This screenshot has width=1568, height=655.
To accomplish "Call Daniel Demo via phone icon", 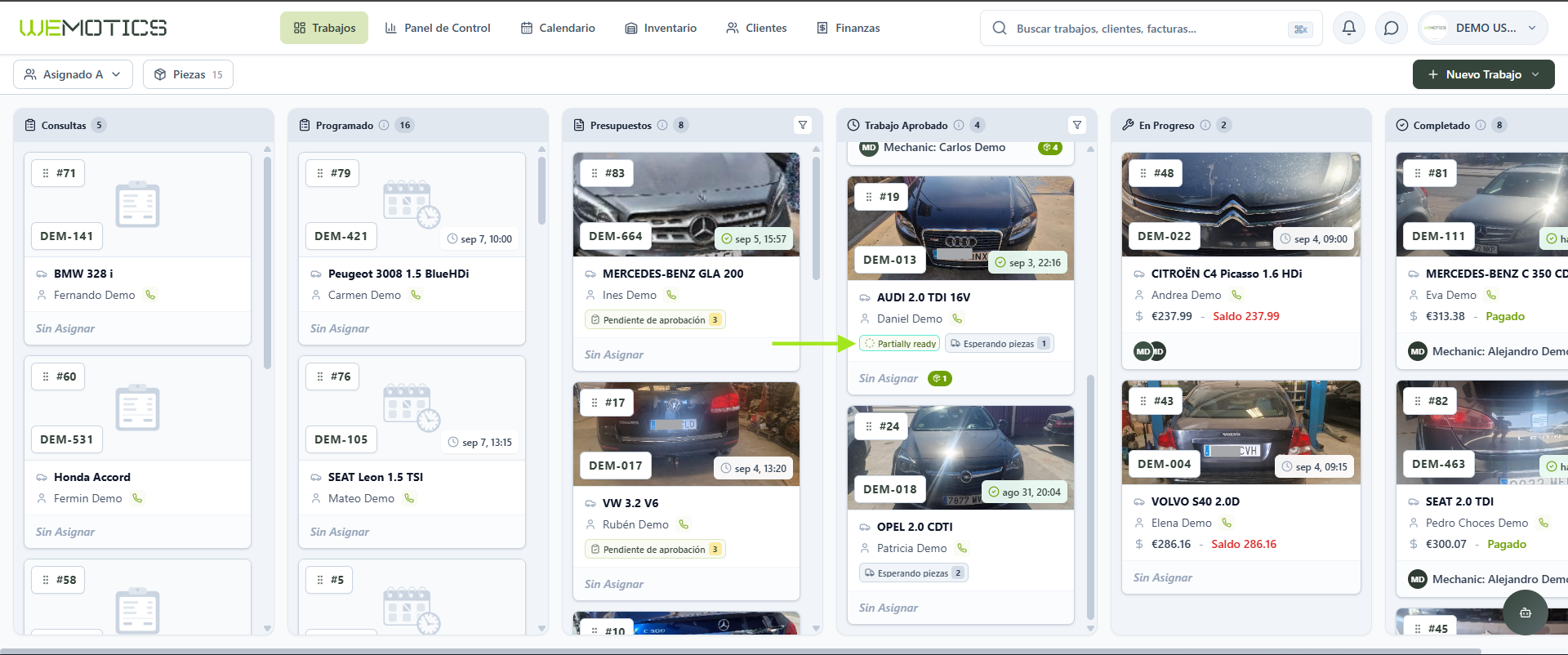I will point(957,319).
